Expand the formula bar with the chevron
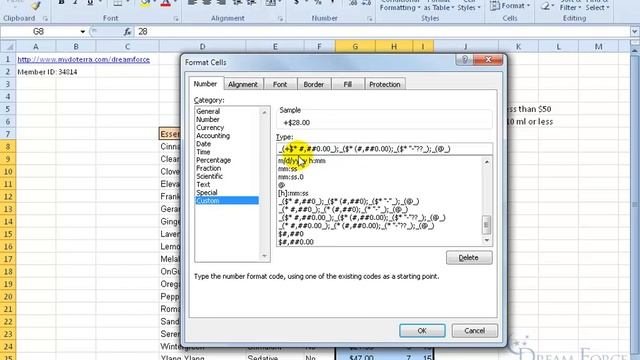 (x=635, y=32)
